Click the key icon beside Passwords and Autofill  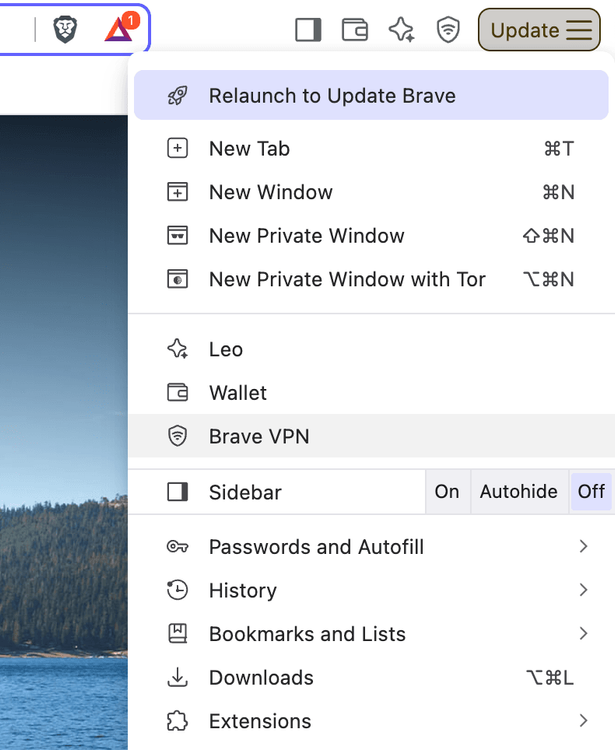177,546
